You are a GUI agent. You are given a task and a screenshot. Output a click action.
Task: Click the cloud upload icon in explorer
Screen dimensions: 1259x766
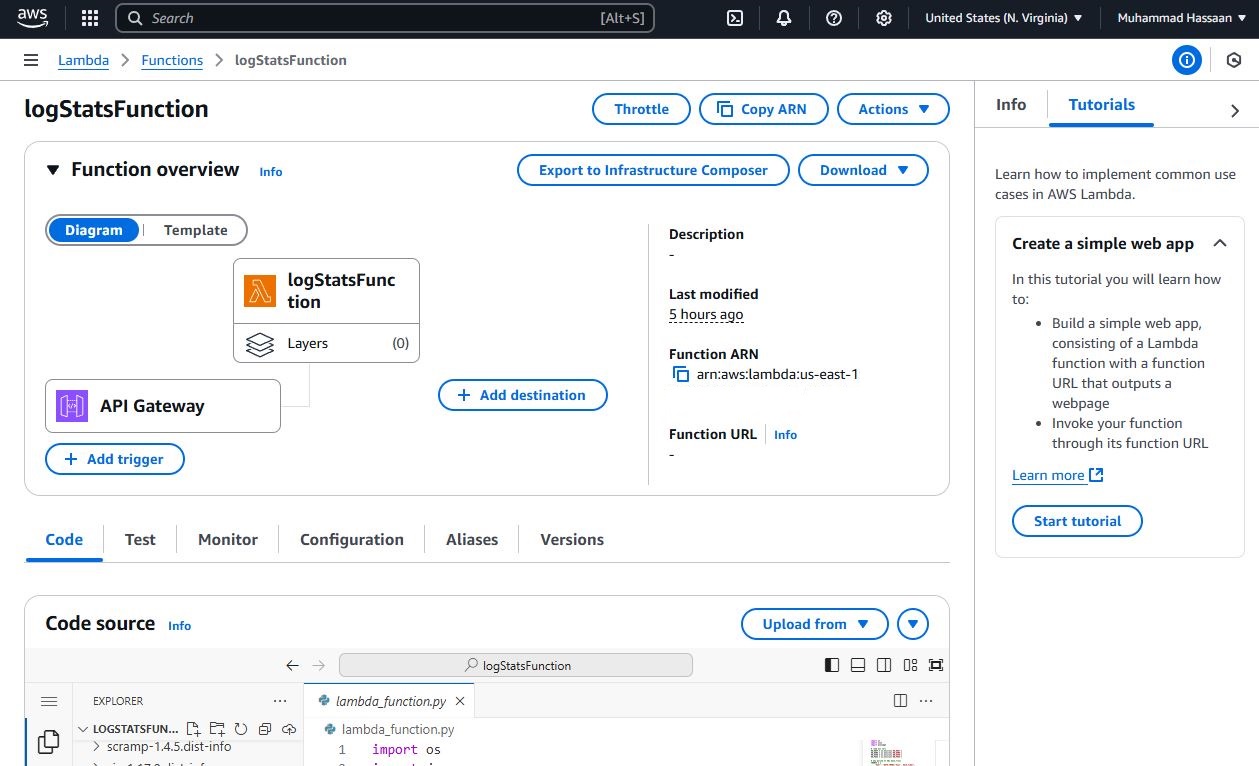click(289, 729)
